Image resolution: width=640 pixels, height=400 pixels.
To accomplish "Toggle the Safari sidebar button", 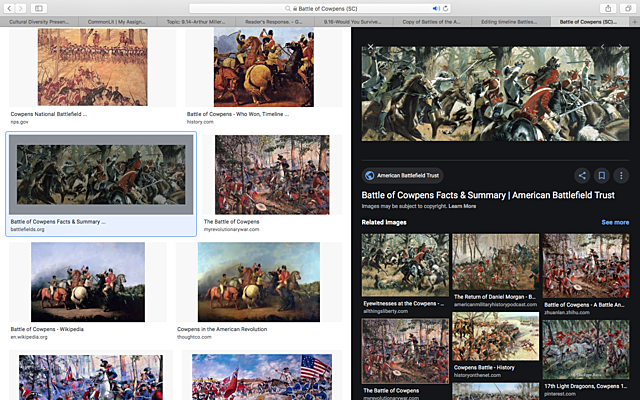I will click(38, 8).
